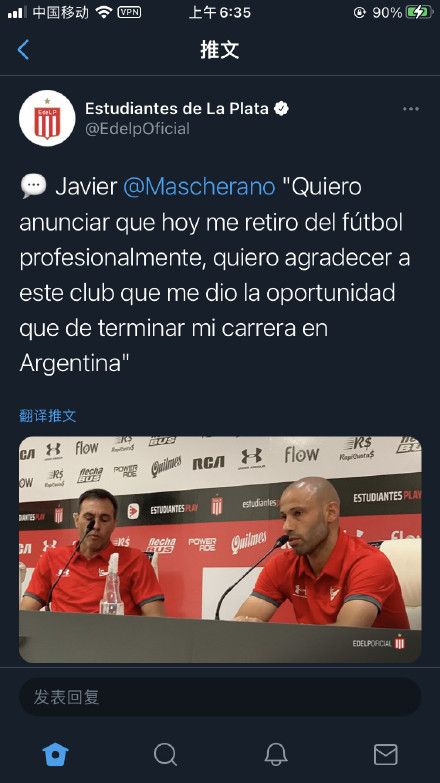Image resolution: width=440 pixels, height=783 pixels.
Task: Play the press conference video thumbnail
Action: (x=220, y=549)
